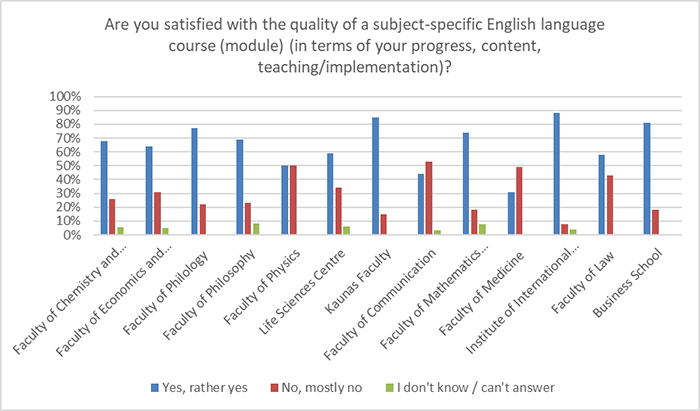Click the blue bar for Business School

click(x=648, y=179)
